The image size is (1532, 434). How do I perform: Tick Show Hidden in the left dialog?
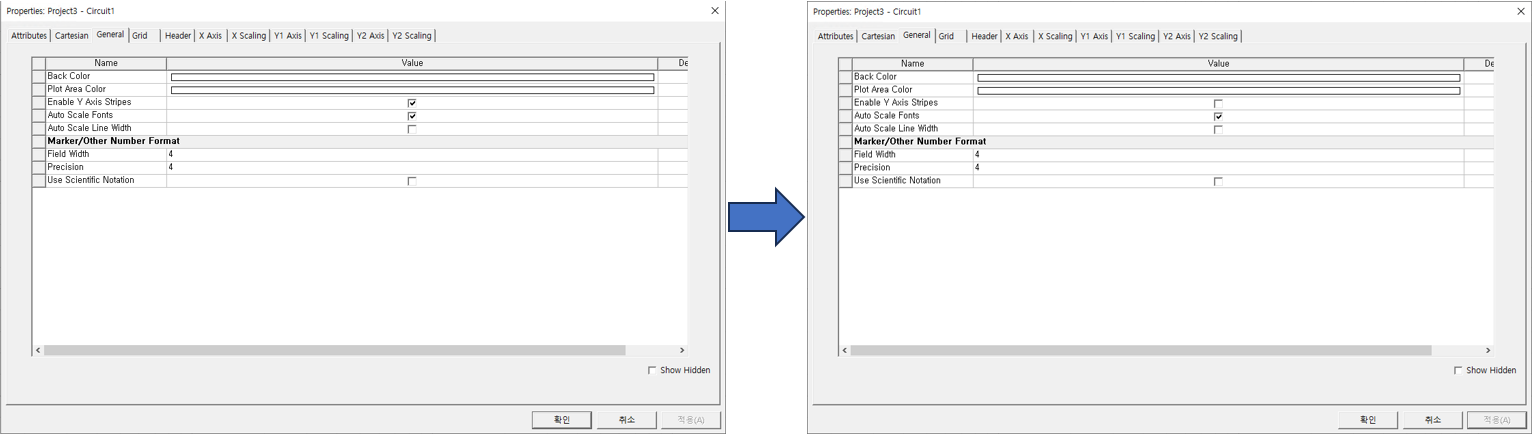[x=652, y=370]
